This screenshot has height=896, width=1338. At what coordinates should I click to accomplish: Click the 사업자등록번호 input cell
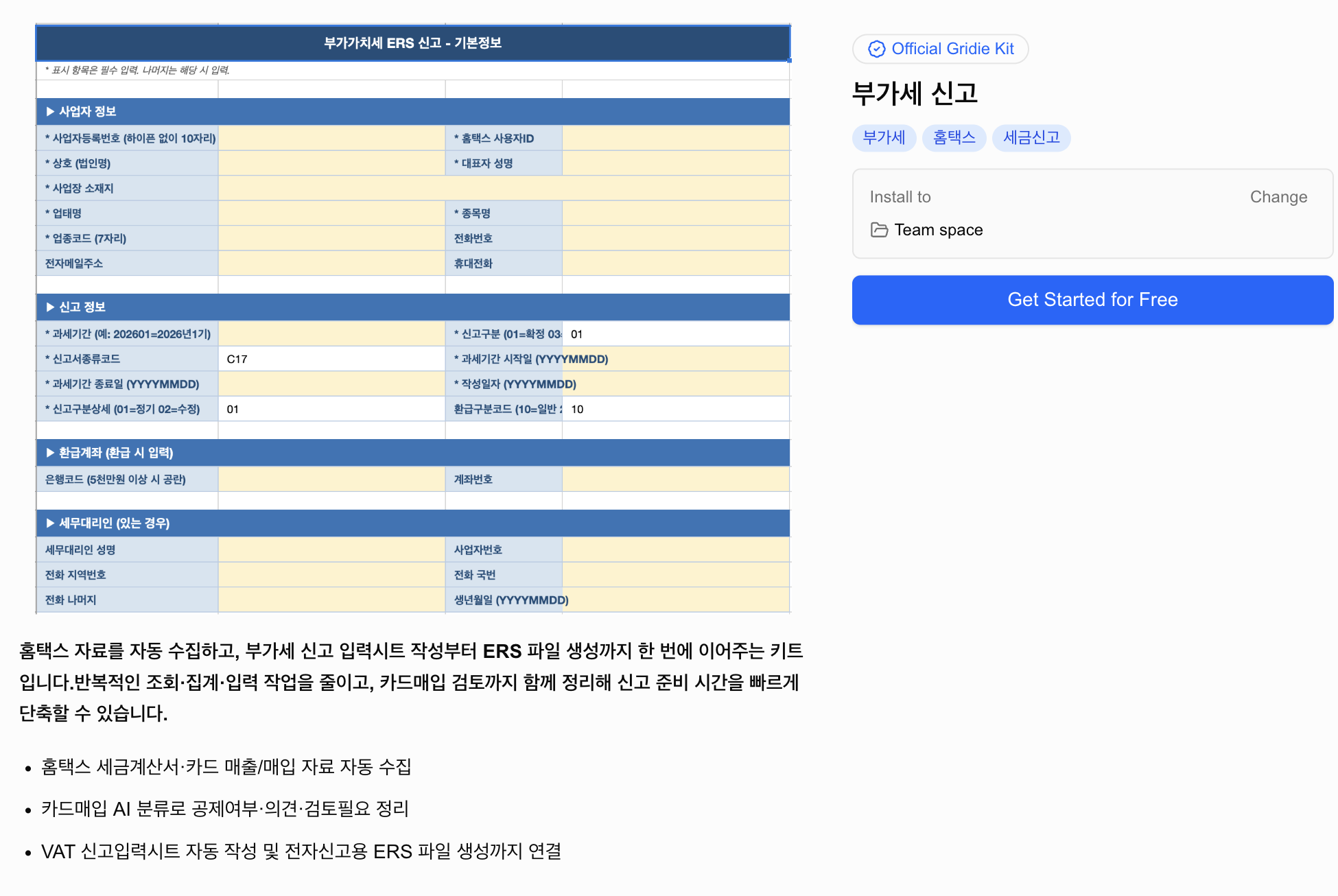[x=331, y=137]
